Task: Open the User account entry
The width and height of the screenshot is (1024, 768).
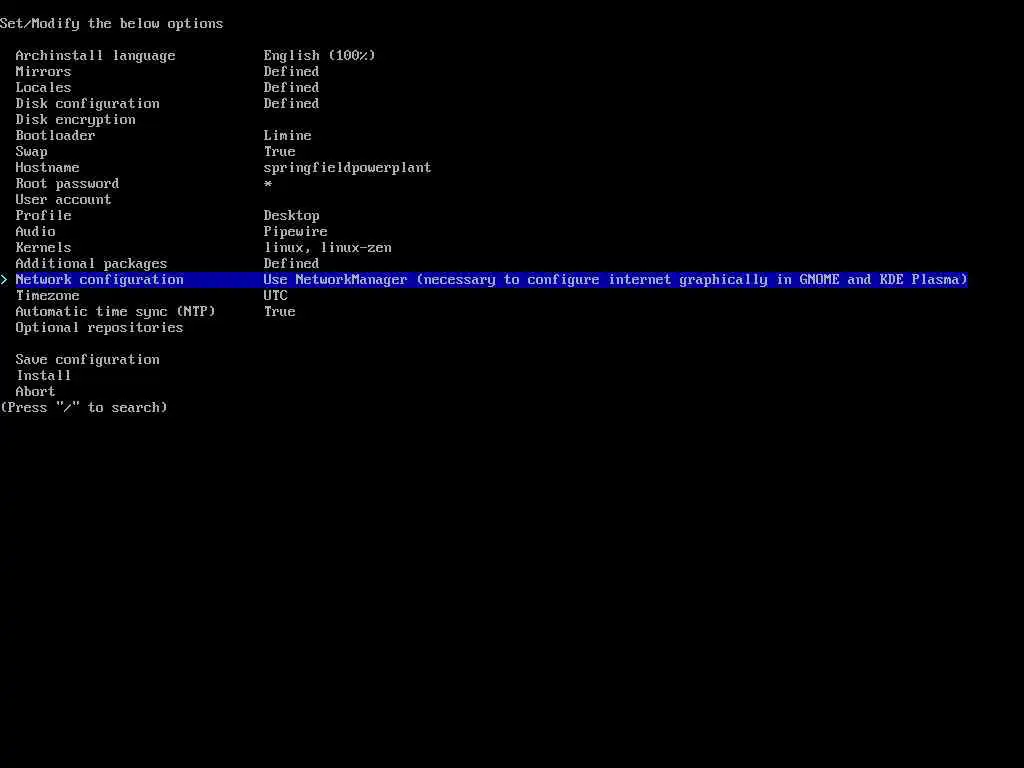Action: tap(63, 199)
